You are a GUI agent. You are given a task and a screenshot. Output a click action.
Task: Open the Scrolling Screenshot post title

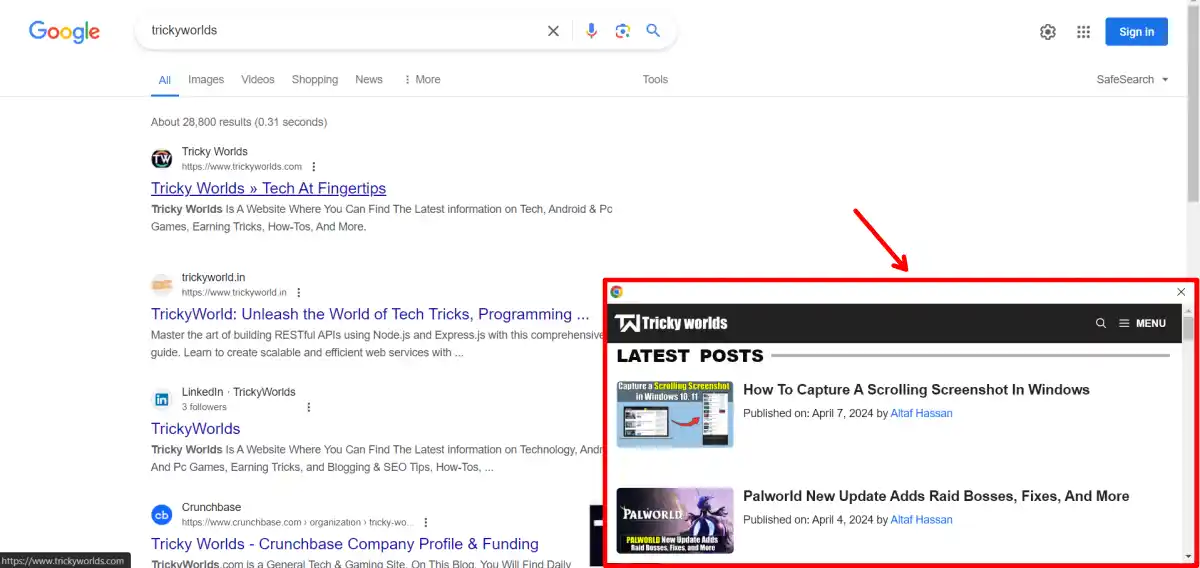916,390
